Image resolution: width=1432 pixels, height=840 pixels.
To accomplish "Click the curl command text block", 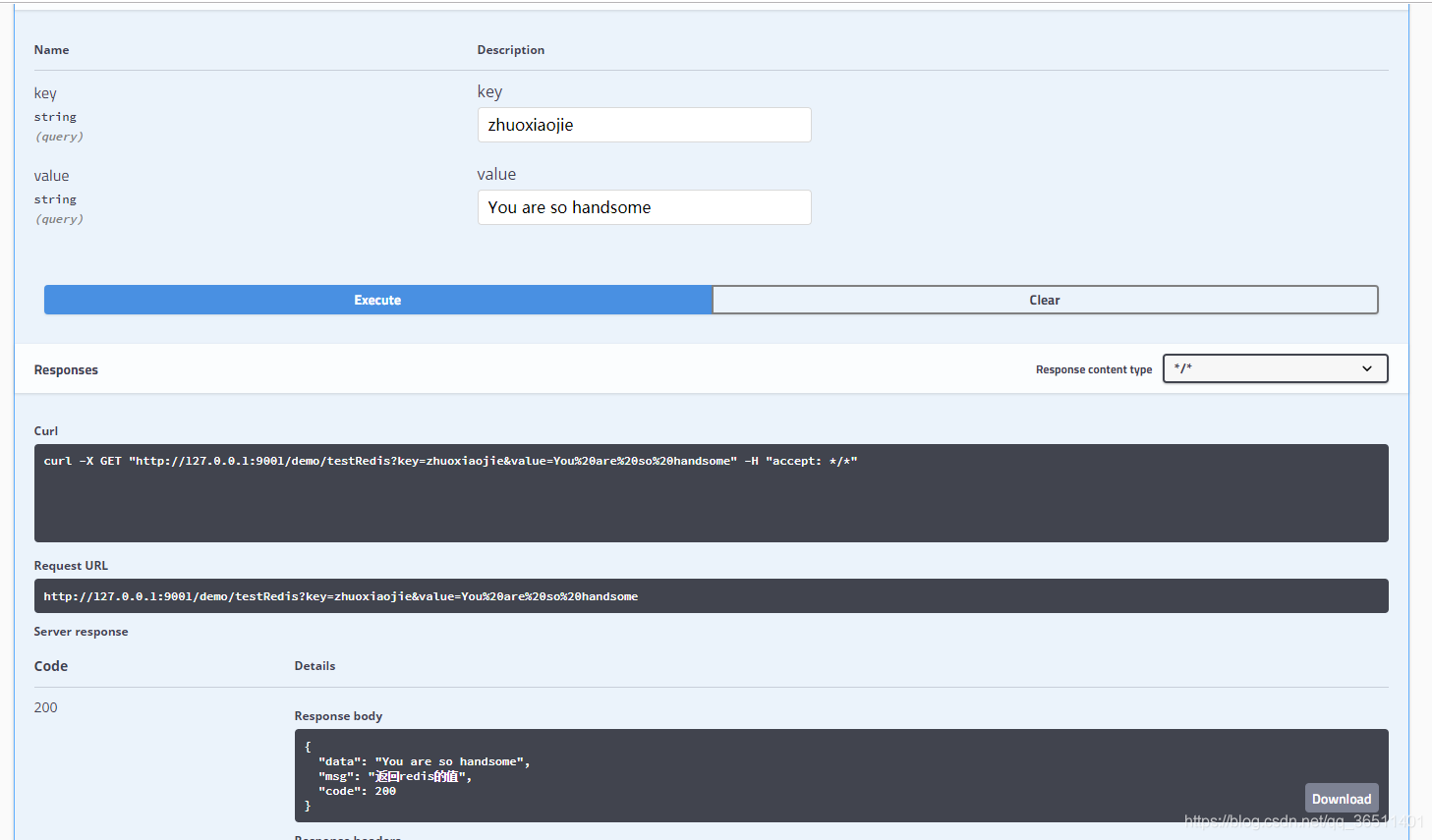I will 711,493.
